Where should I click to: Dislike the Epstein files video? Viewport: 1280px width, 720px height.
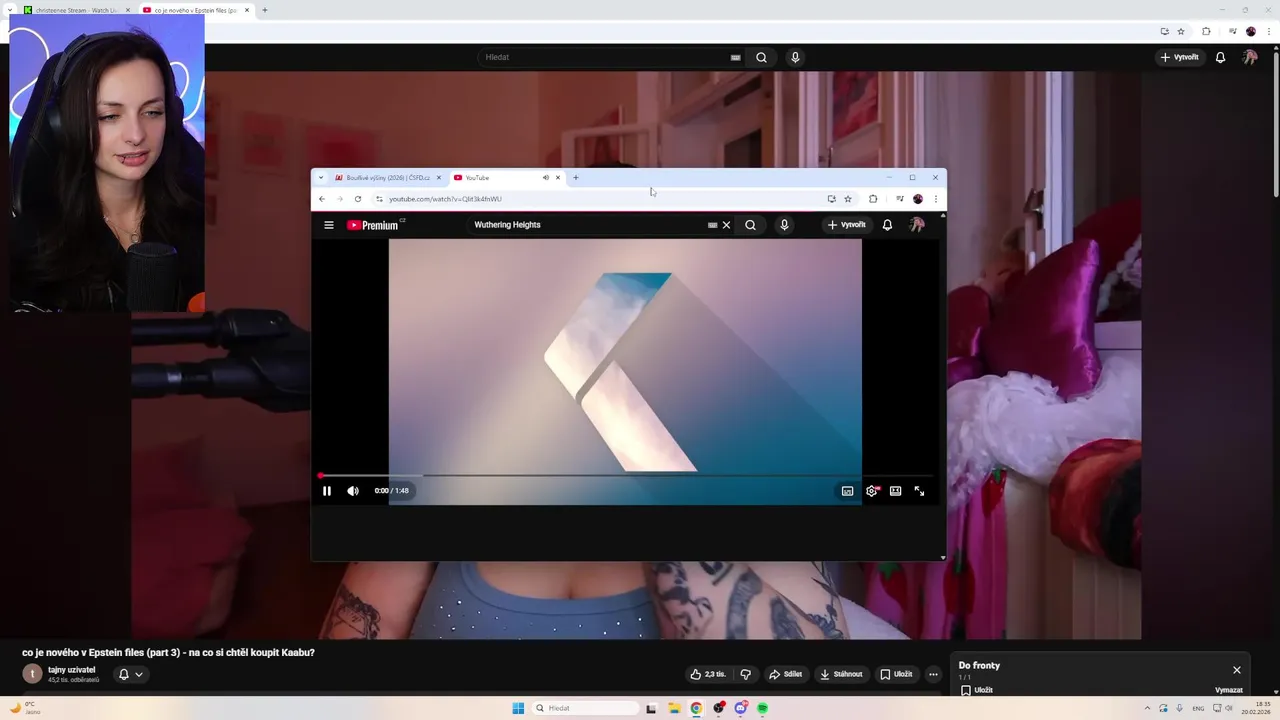[x=746, y=674]
